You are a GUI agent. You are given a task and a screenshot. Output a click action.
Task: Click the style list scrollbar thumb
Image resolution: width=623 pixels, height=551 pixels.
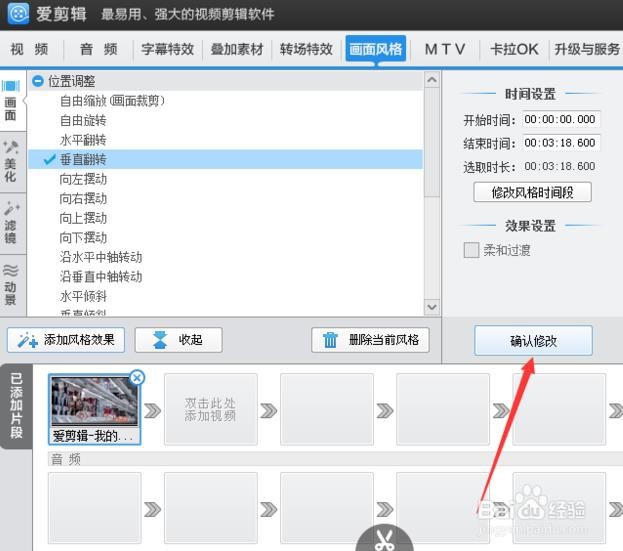[x=432, y=143]
